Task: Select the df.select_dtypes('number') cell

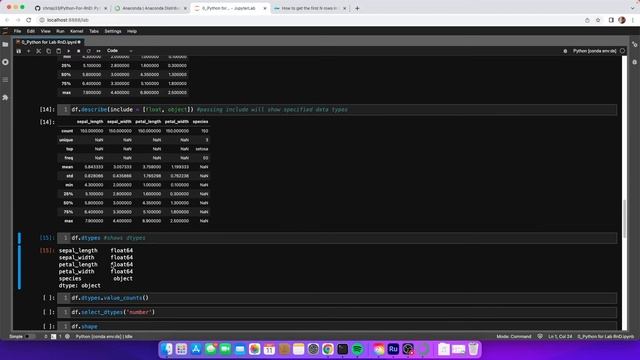Action: (337, 312)
